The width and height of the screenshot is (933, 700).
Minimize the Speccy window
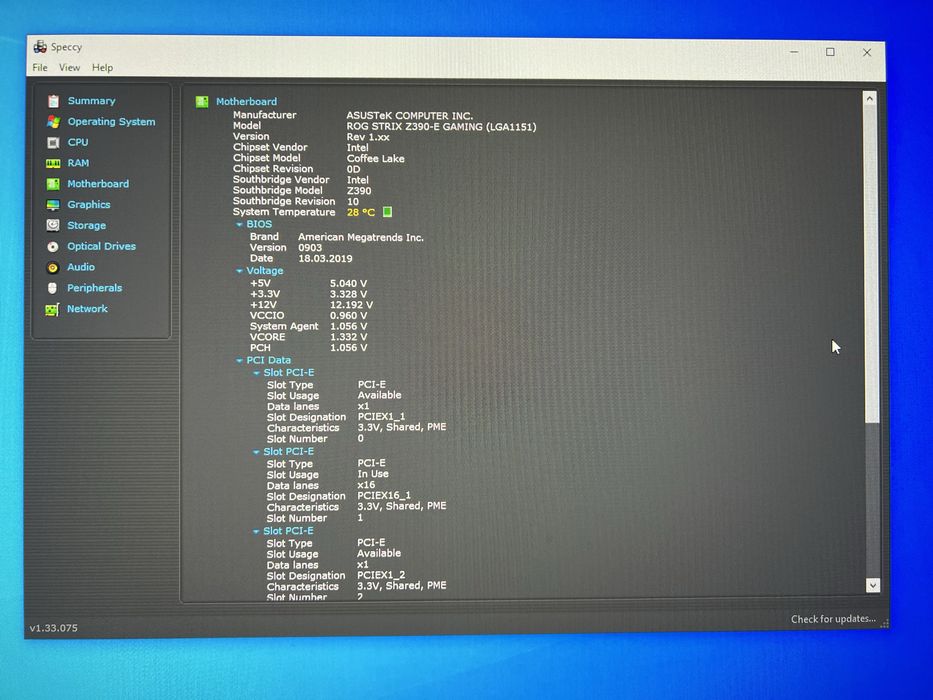[x=794, y=52]
